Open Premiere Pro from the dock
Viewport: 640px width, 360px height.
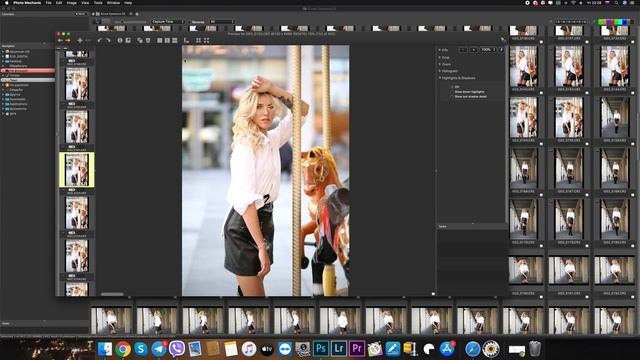pyautogui.click(x=357, y=349)
